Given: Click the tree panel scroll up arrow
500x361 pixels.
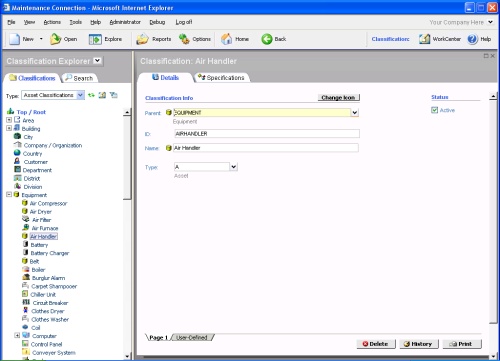Looking at the screenshot, I should click(127, 112).
